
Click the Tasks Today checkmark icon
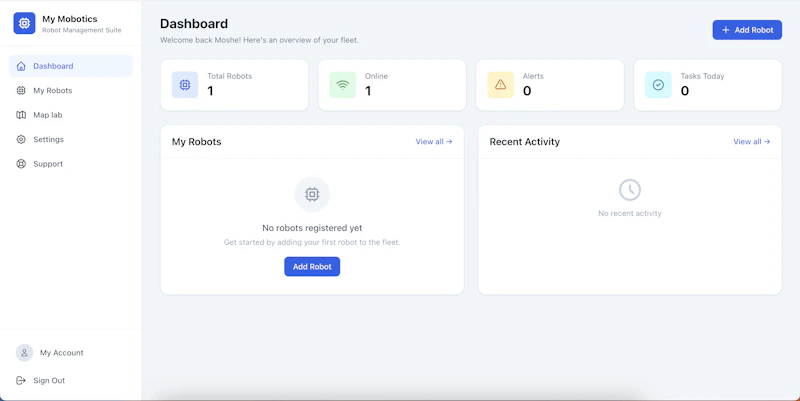(x=658, y=85)
